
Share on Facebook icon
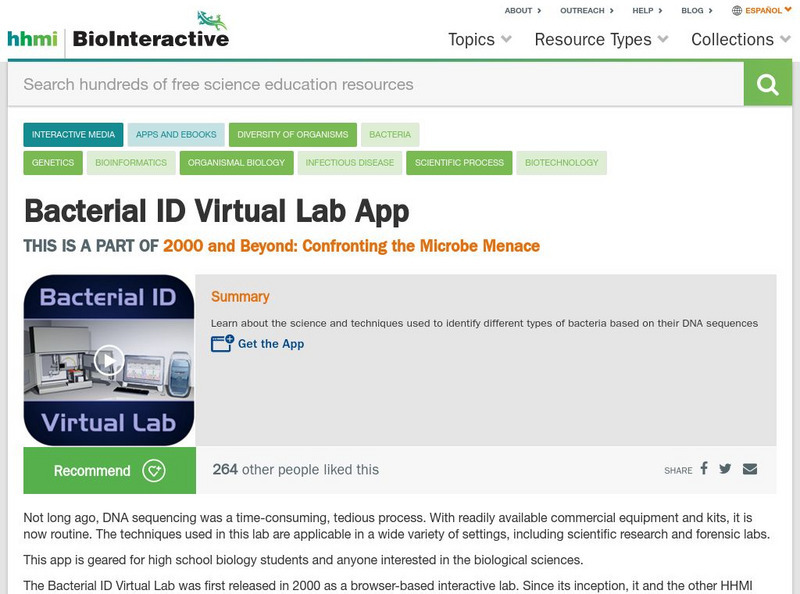pos(704,468)
